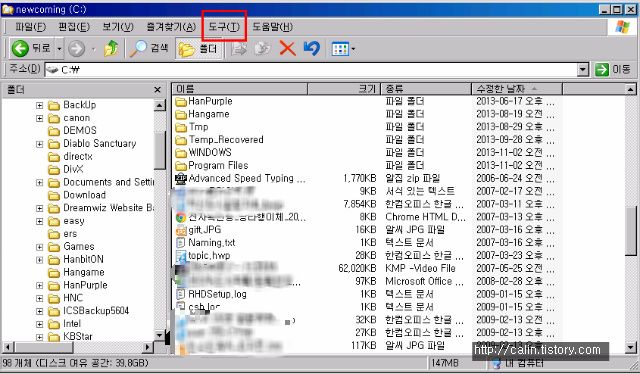Click the Program Files folder icon
The width and height of the screenshot is (640, 374).
pos(181,165)
